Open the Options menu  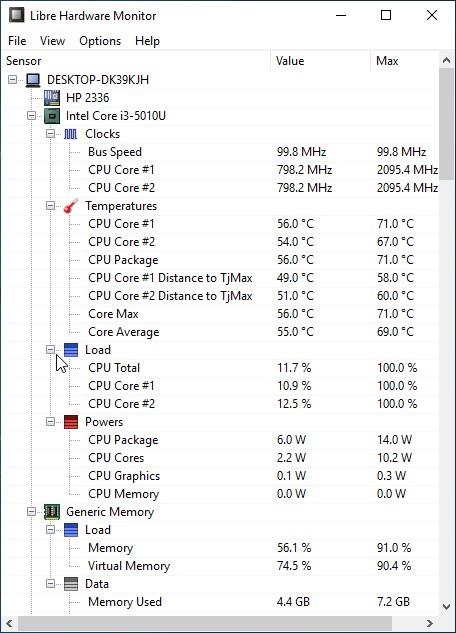pyautogui.click(x=100, y=41)
